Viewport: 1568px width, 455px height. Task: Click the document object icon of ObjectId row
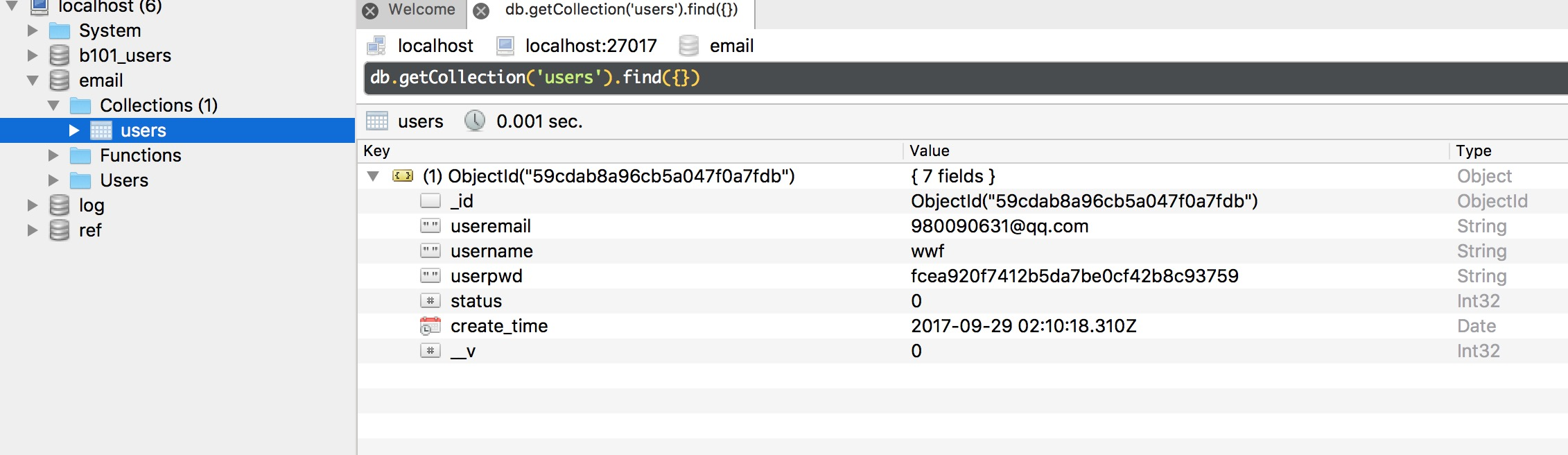(403, 176)
